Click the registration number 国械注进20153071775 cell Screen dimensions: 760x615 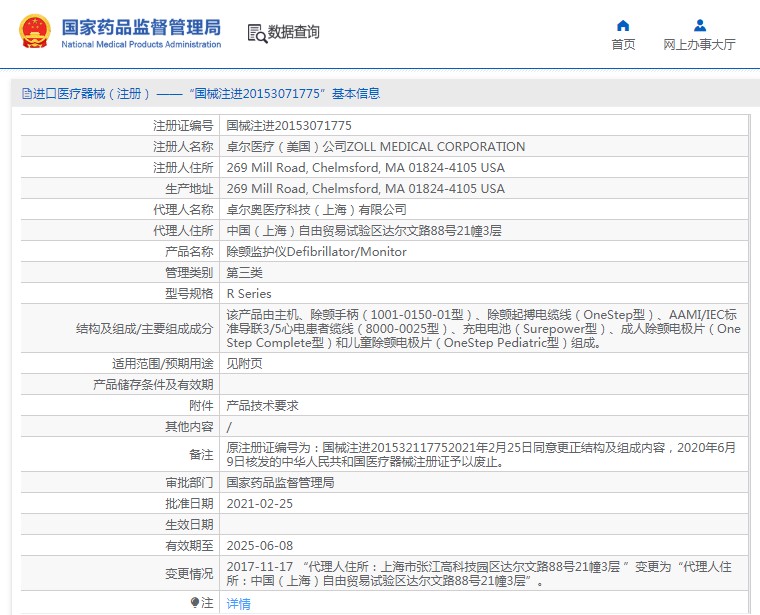(x=289, y=125)
